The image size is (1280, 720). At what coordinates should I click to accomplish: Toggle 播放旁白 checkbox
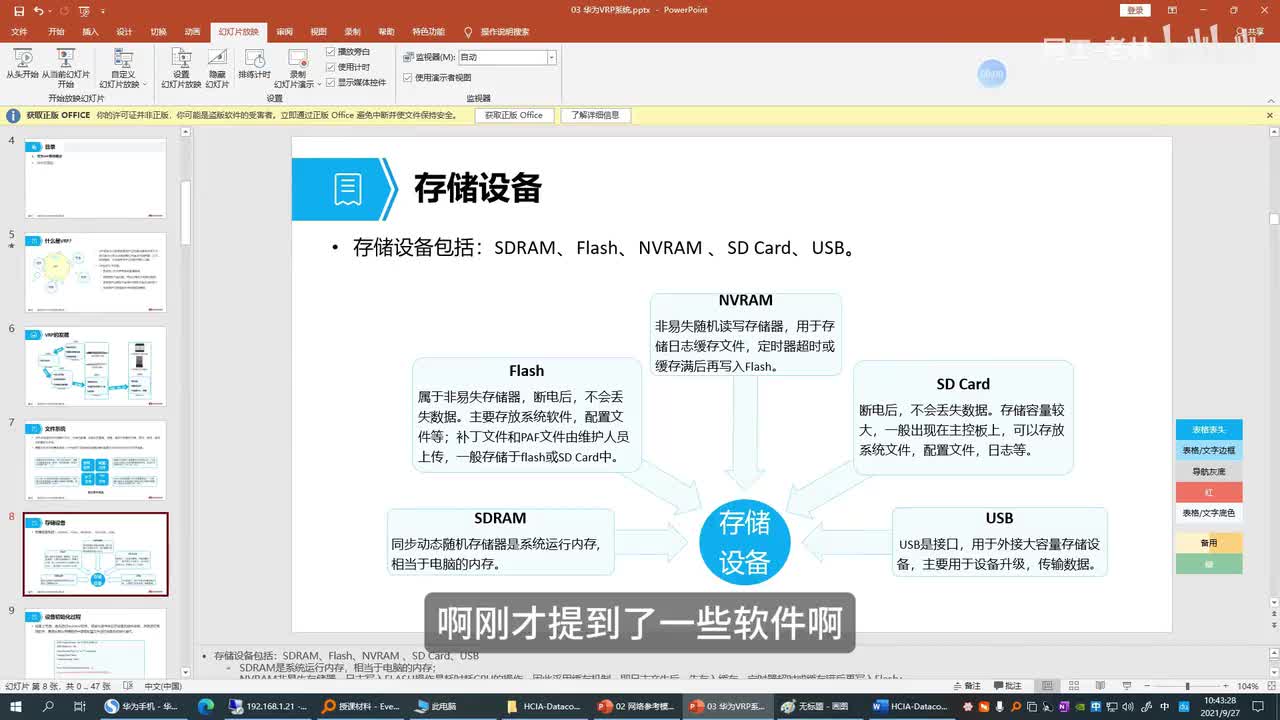[x=331, y=52]
